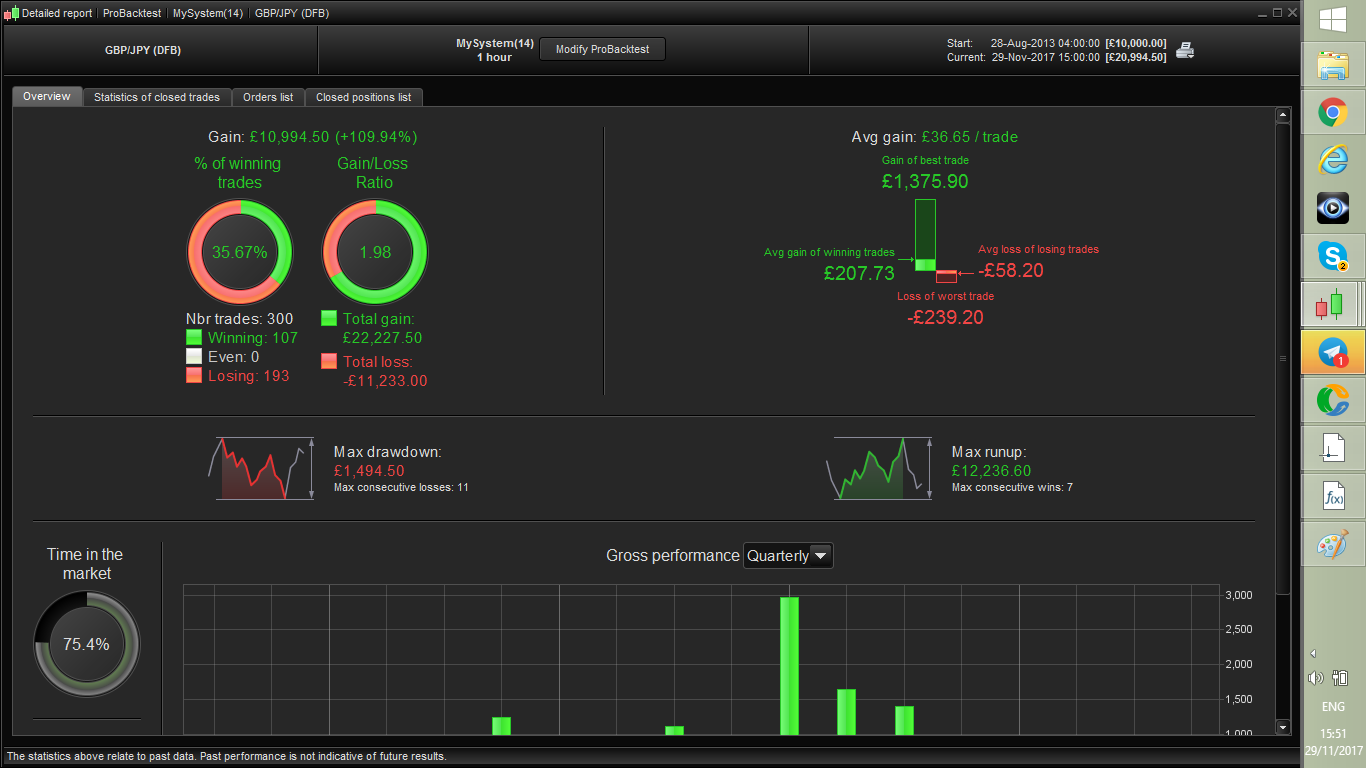The width and height of the screenshot is (1366, 768).
Task: Show hidden tray icons arrow
Action: click(x=1313, y=653)
